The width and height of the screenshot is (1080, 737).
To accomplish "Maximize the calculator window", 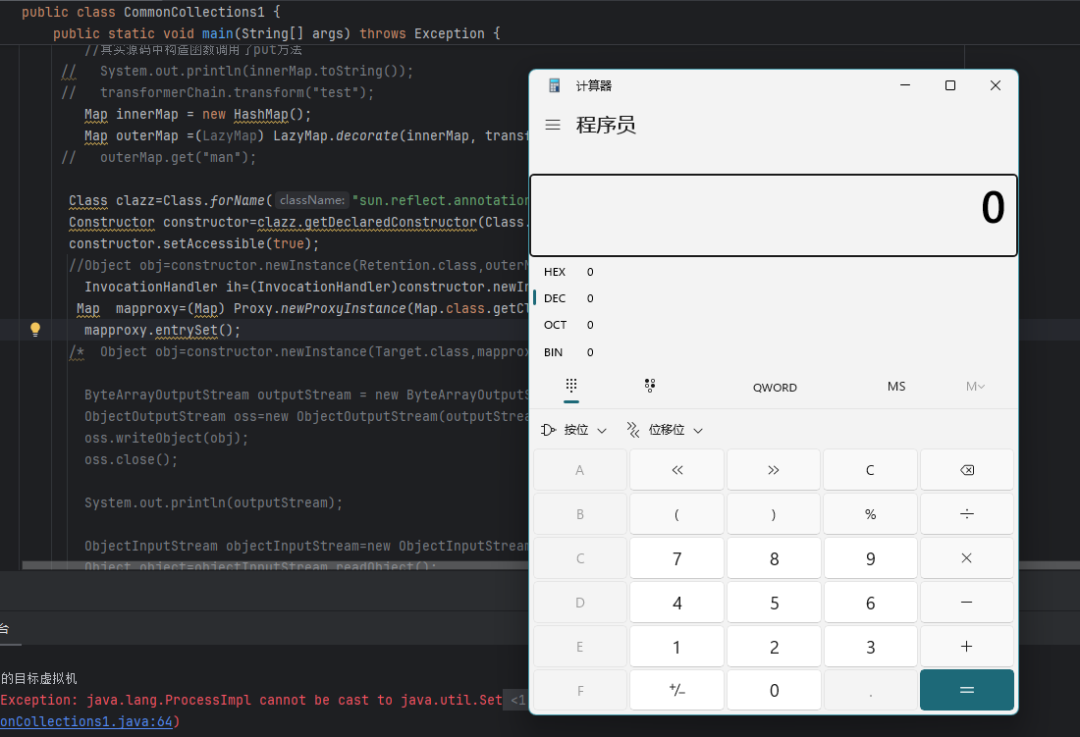I will [950, 85].
